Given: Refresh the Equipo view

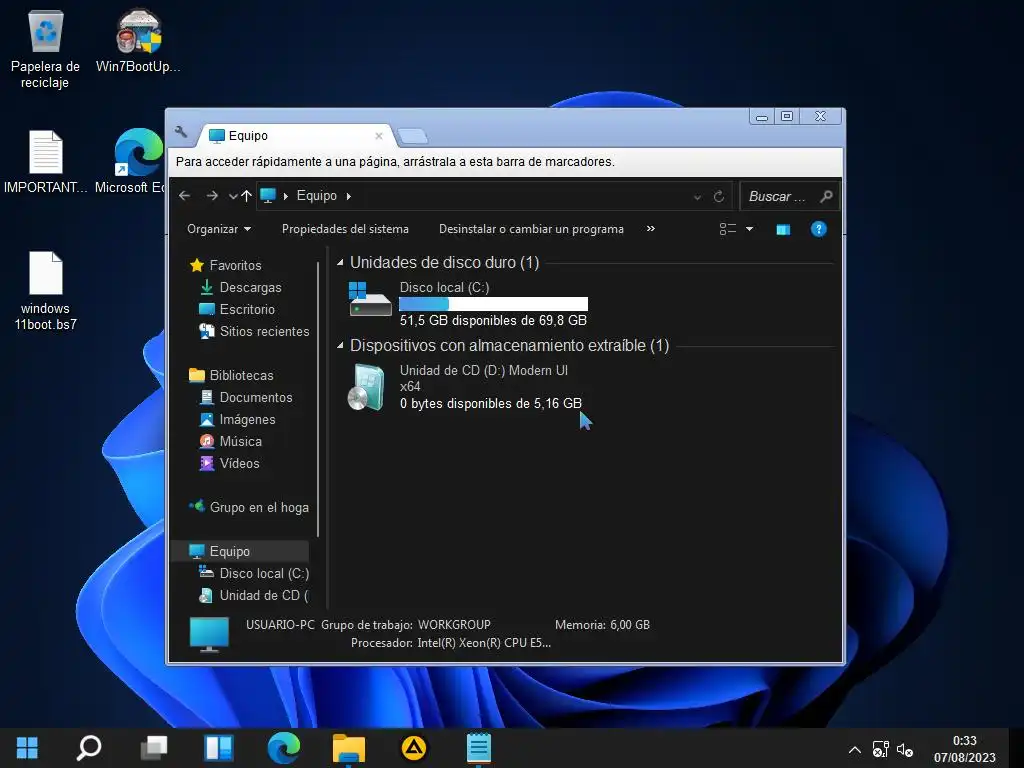Looking at the screenshot, I should 719,197.
